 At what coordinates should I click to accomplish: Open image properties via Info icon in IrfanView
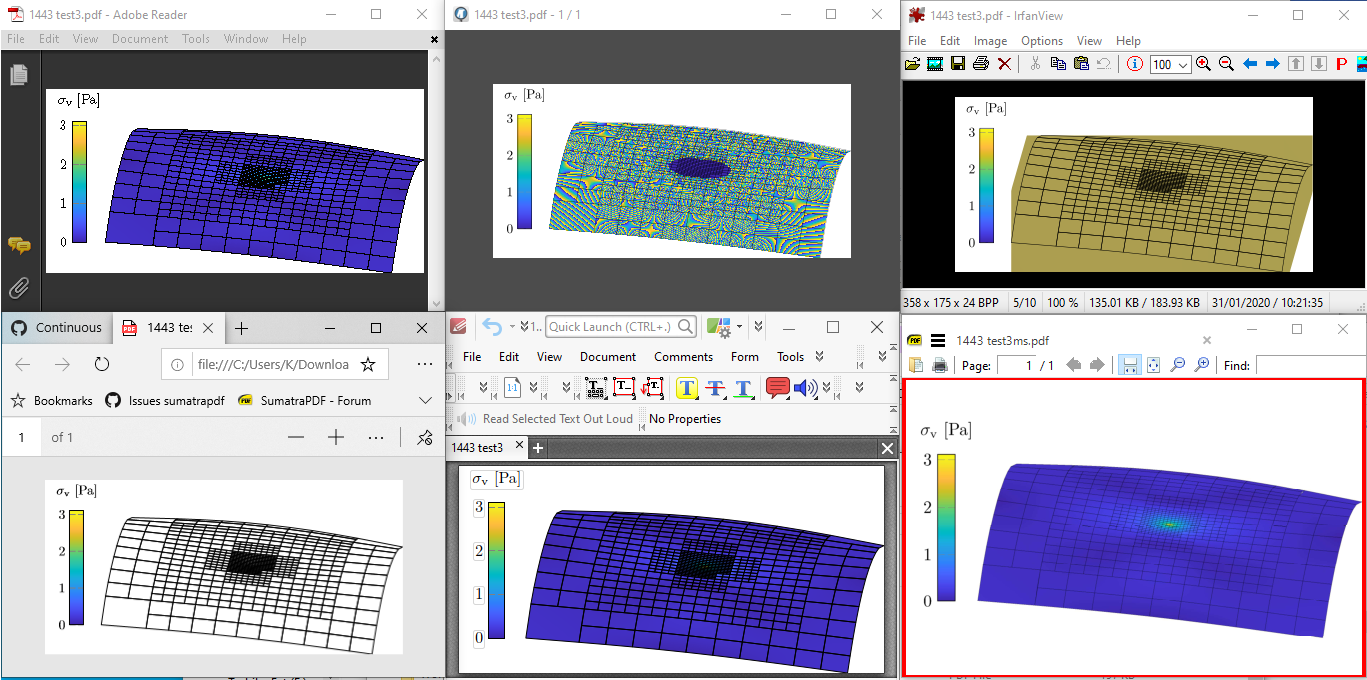click(x=1135, y=64)
